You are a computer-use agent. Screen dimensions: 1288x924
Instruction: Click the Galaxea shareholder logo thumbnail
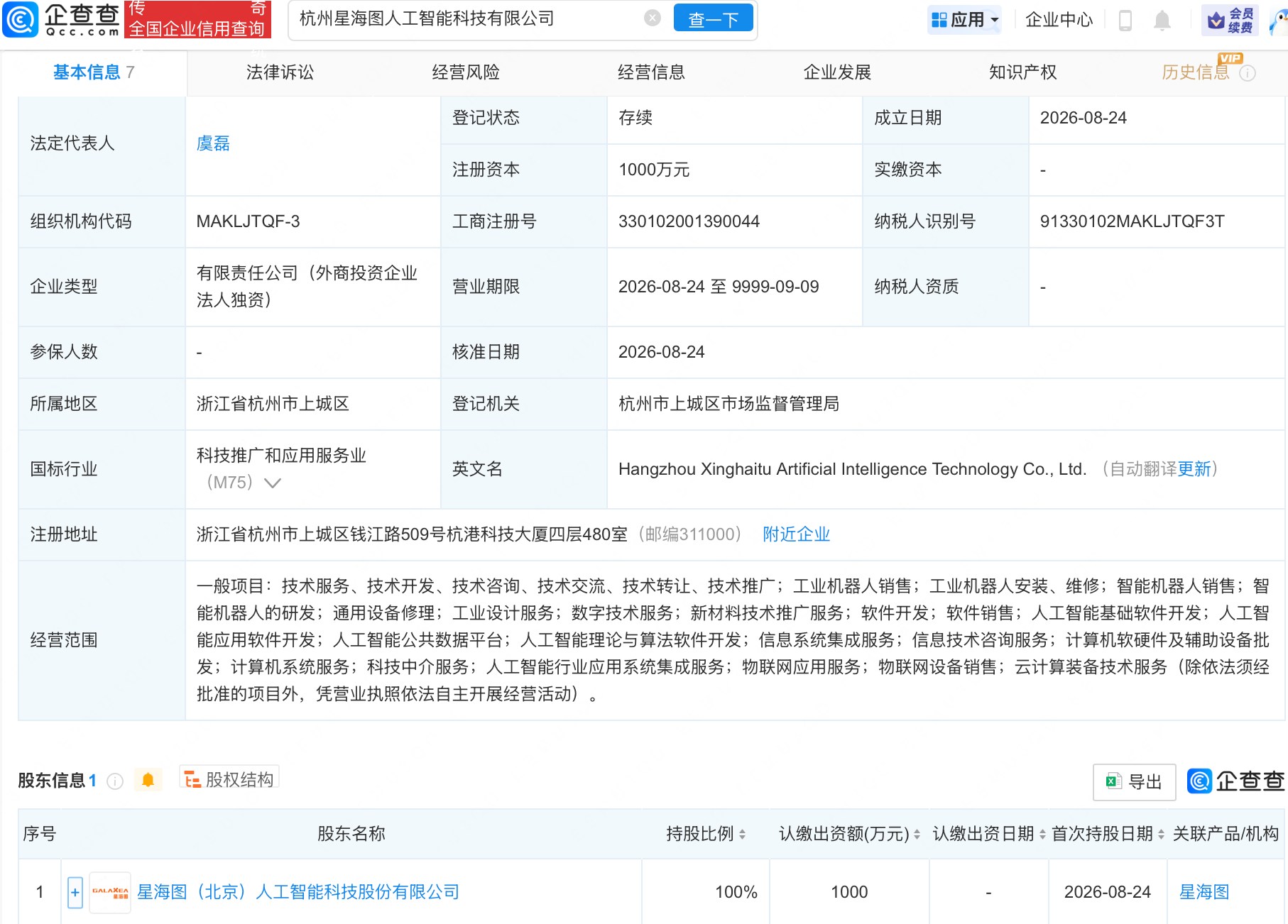click(110, 892)
